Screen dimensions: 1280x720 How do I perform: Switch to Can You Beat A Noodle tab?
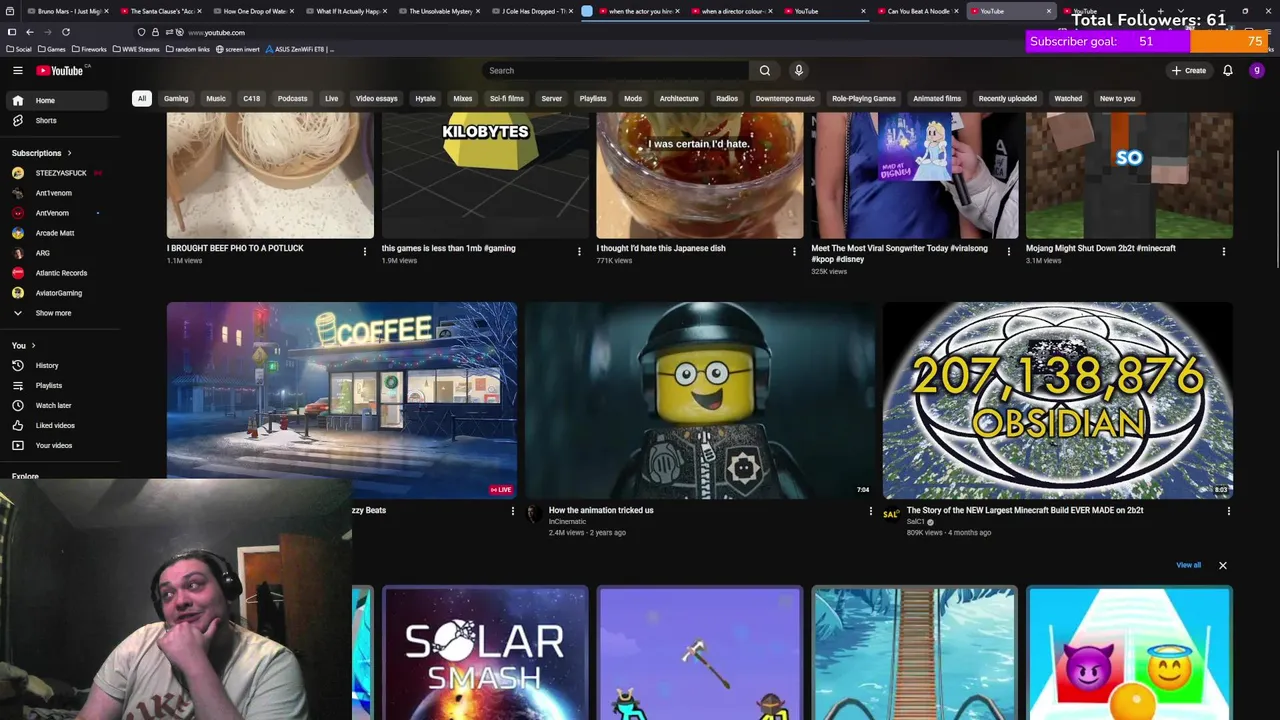[x=918, y=11]
